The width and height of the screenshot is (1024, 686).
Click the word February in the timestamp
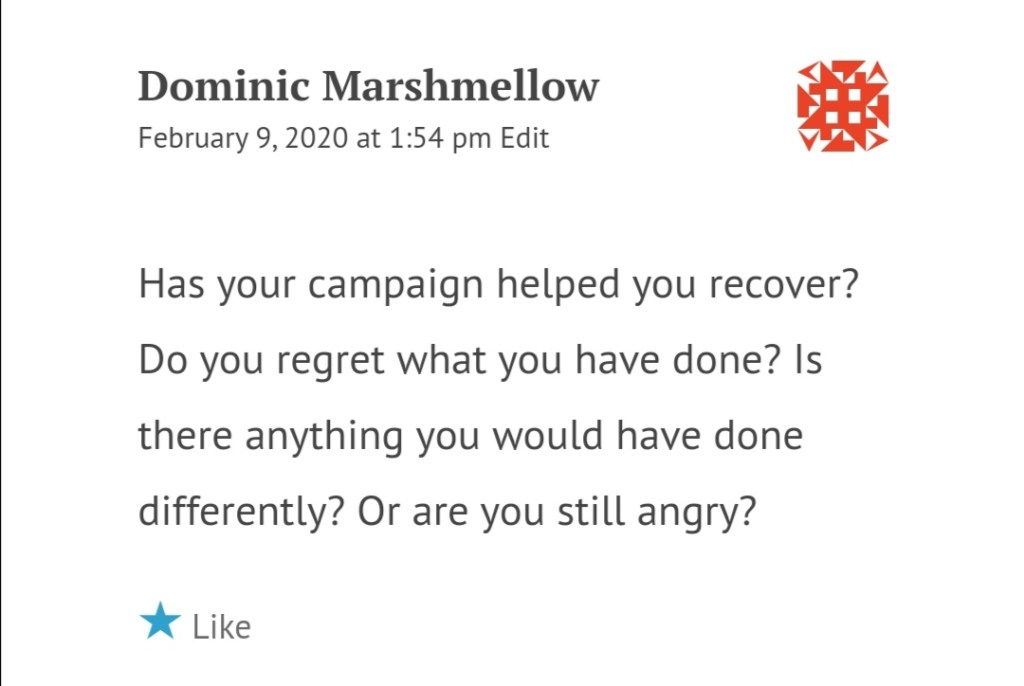(187, 138)
